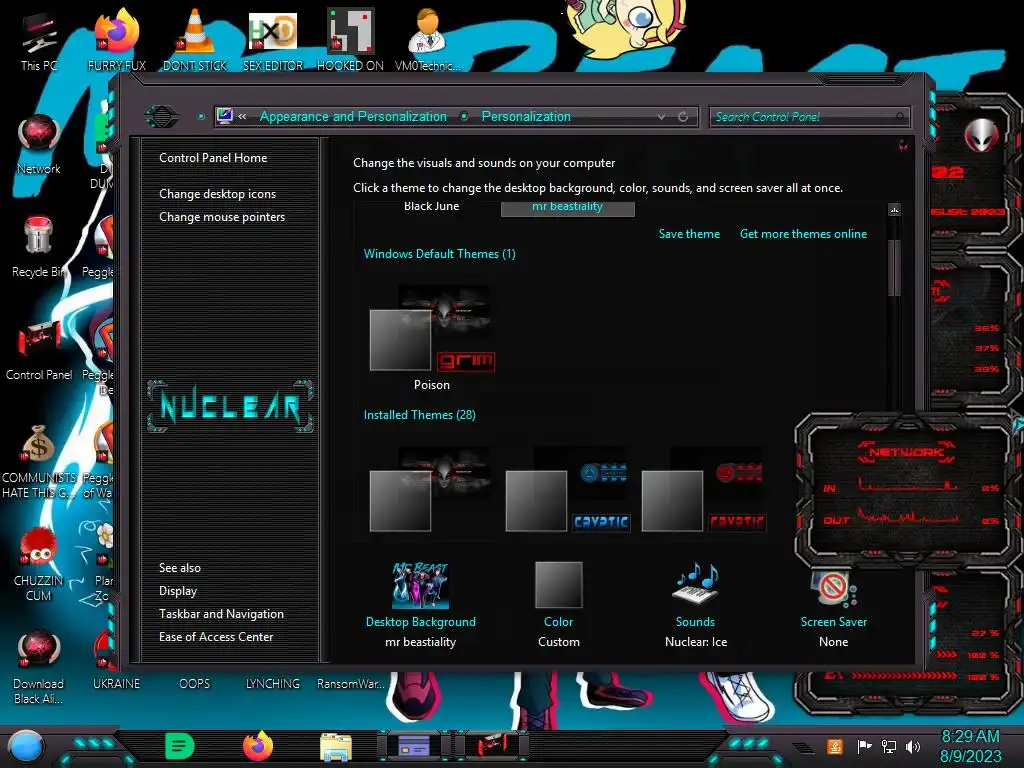Select the Poison grim theme
This screenshot has width=1024, height=768.
click(432, 338)
